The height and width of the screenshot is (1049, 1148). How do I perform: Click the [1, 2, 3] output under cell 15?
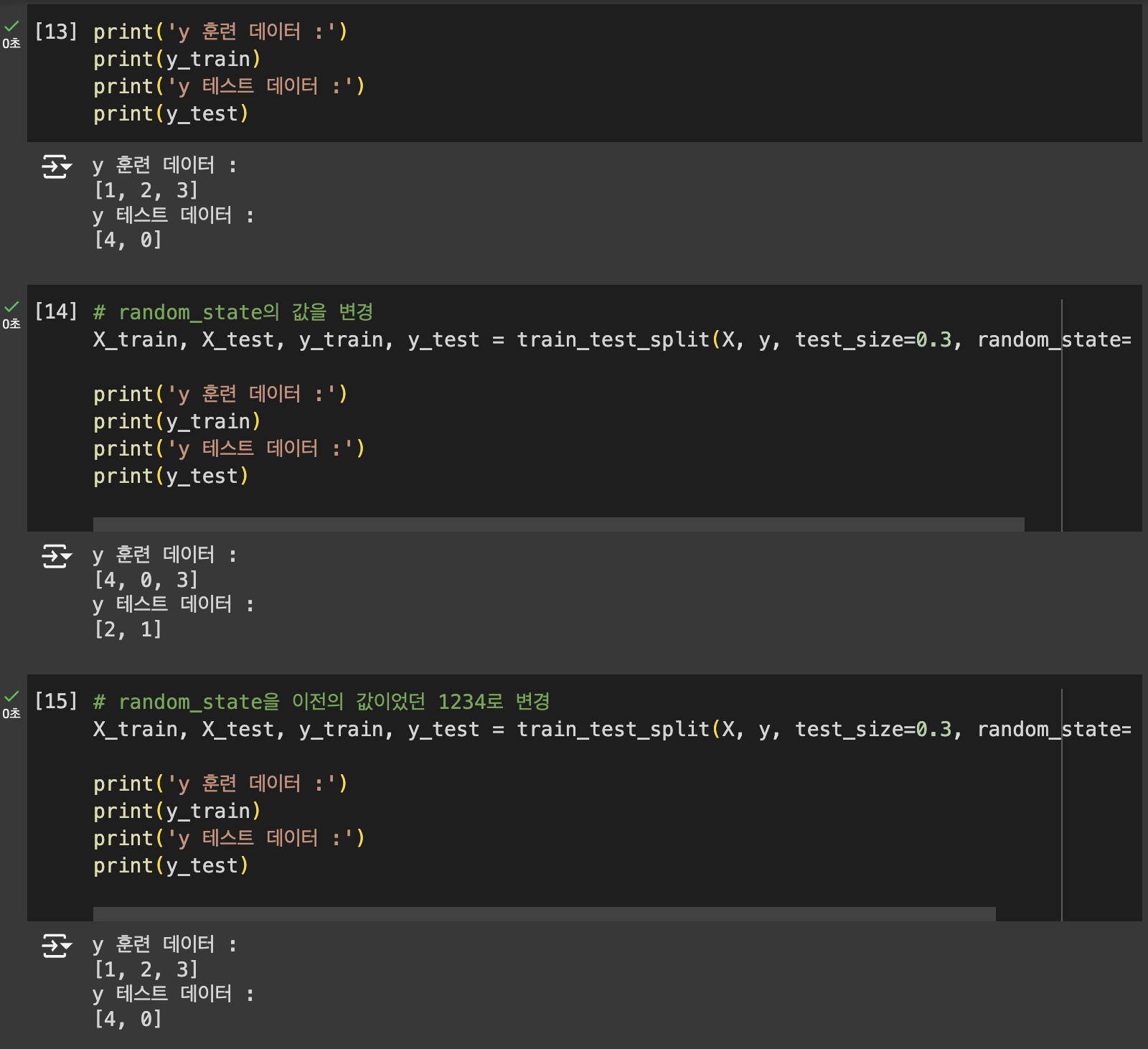(146, 969)
